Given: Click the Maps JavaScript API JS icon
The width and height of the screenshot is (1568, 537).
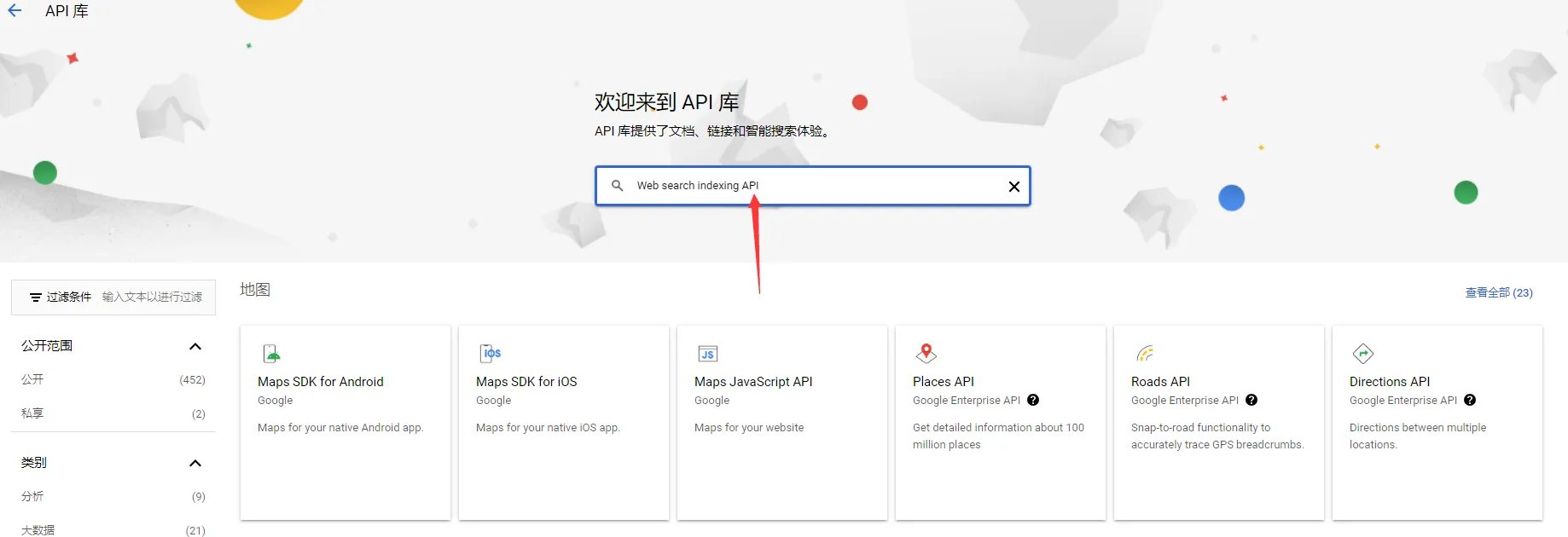Looking at the screenshot, I should pos(708,354).
